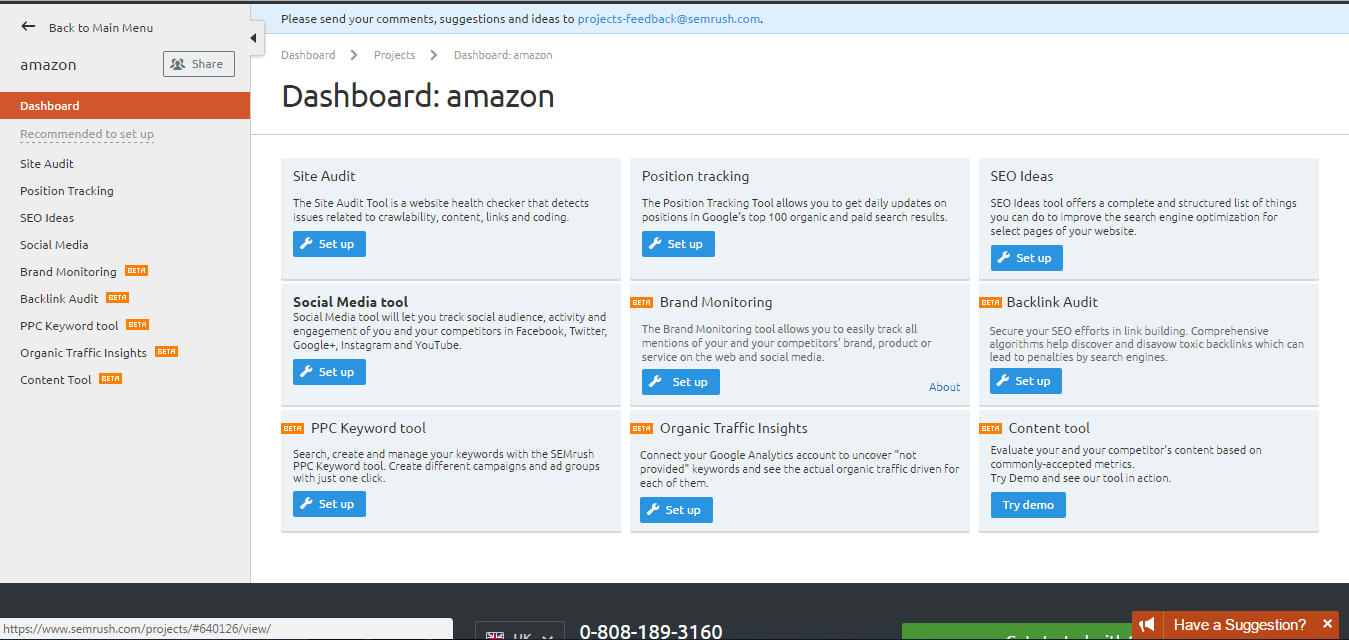Open Brand Monitoring from the sidebar
Image resolution: width=1349 pixels, height=640 pixels.
(x=68, y=272)
